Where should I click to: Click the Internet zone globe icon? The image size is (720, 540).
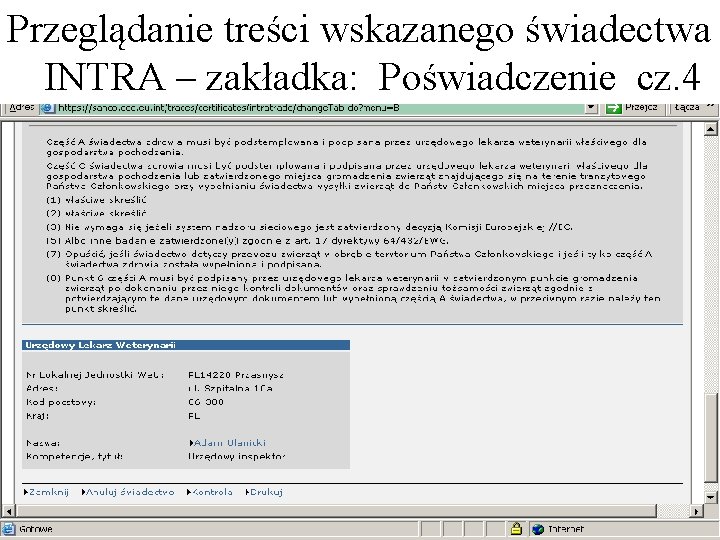click(538, 529)
